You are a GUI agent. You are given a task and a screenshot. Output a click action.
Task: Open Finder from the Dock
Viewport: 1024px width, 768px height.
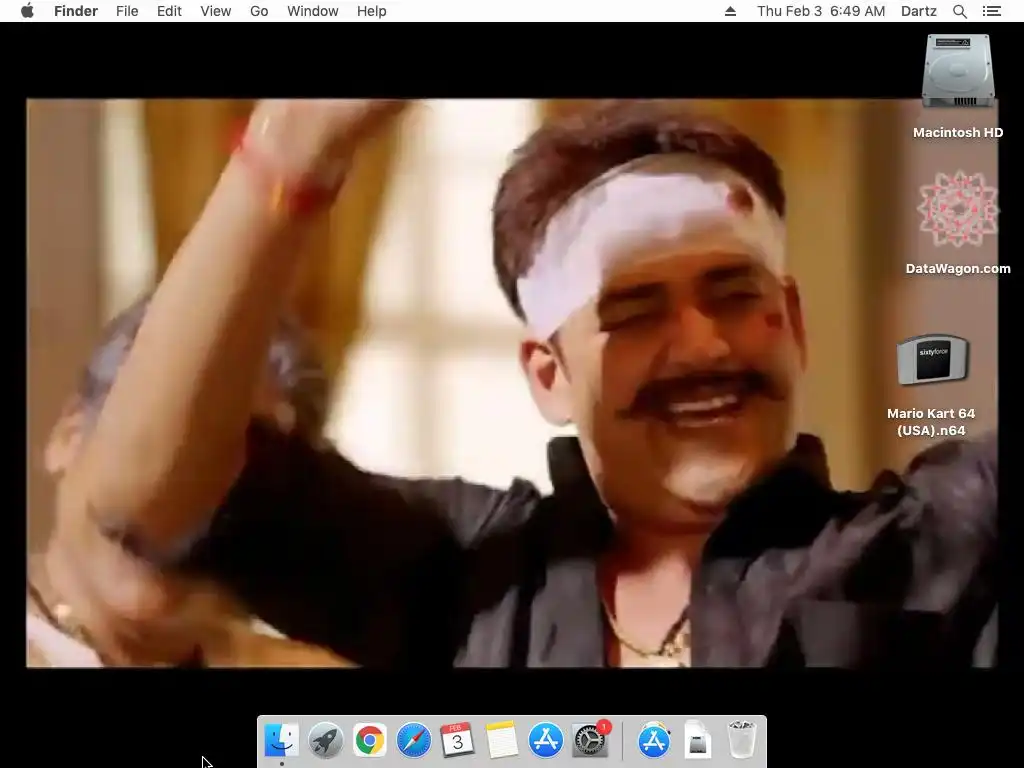click(x=281, y=741)
